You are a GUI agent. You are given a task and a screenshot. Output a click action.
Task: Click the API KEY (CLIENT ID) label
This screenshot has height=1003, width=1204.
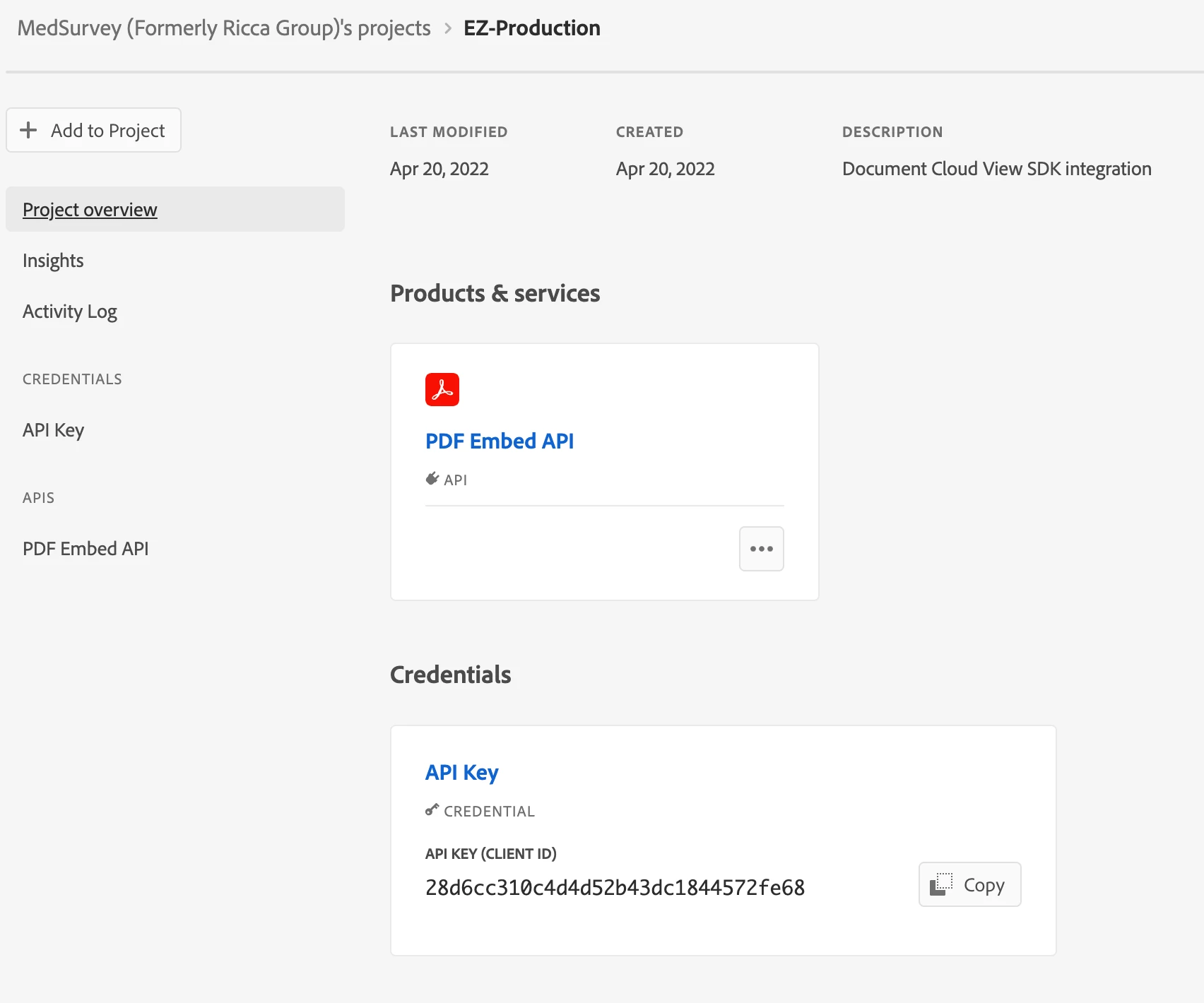pyautogui.click(x=491, y=854)
